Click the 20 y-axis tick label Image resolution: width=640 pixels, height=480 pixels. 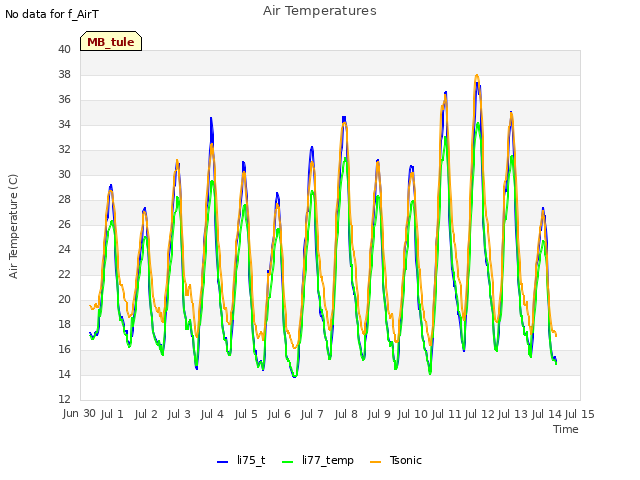click(x=64, y=299)
